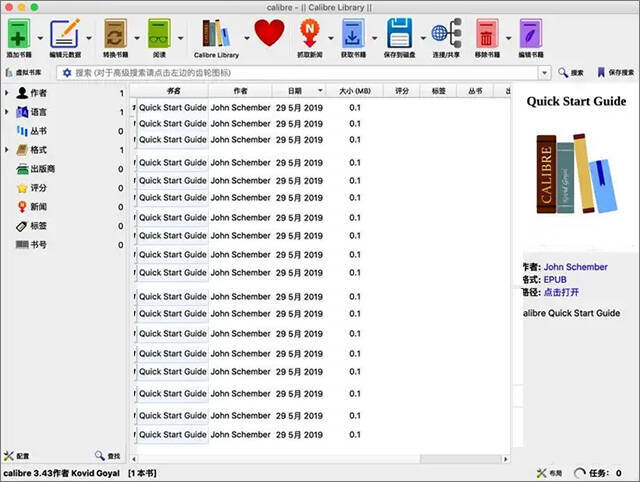Click inside the search input field
This screenshot has width=640, height=482.
[x=300, y=73]
